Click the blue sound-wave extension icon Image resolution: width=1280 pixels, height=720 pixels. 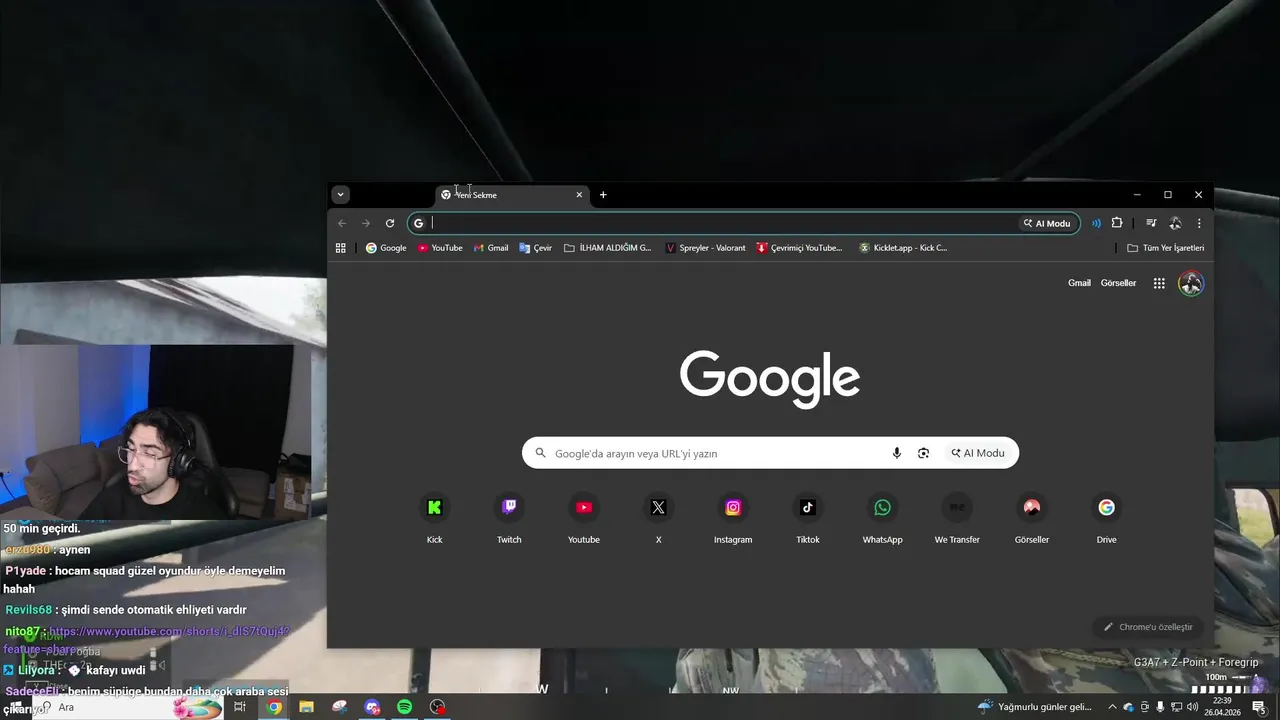point(1096,223)
